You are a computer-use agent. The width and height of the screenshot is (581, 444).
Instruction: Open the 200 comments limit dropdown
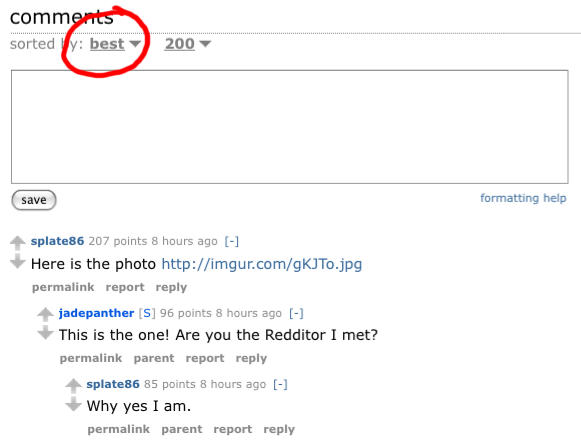click(188, 44)
